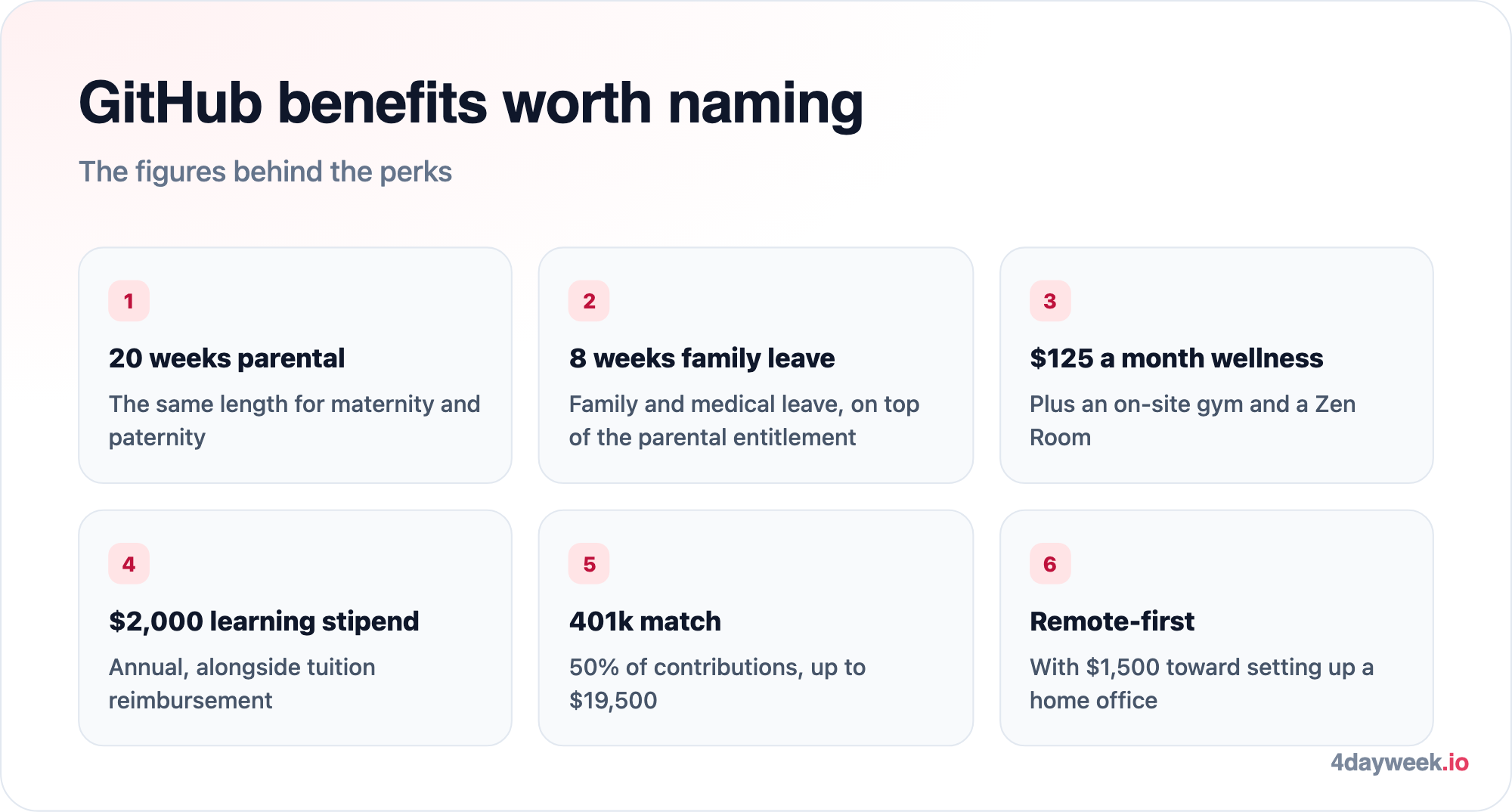
Task: Click the 'GitHub benefits worth naming' title
Action: tap(471, 104)
